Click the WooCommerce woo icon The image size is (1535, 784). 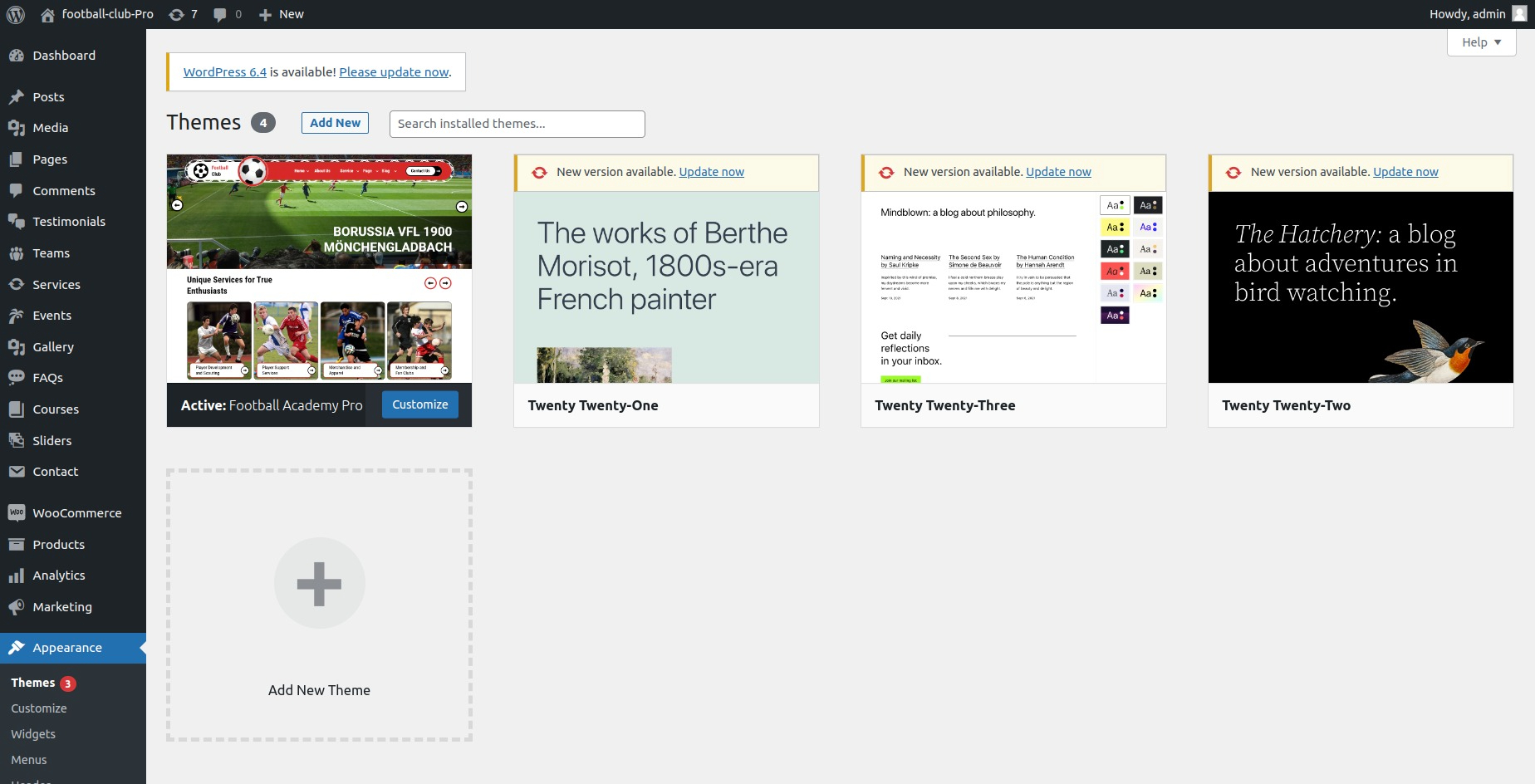point(17,513)
